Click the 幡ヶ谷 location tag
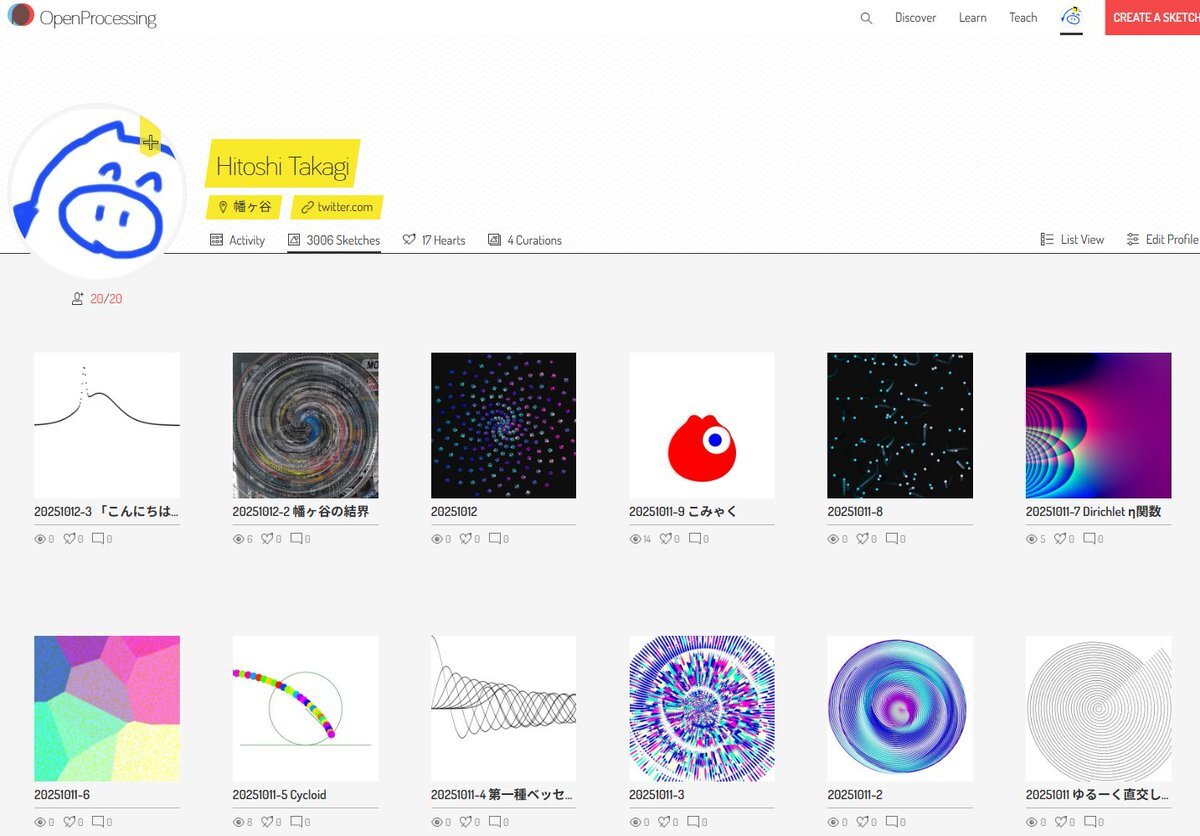 click(x=245, y=207)
